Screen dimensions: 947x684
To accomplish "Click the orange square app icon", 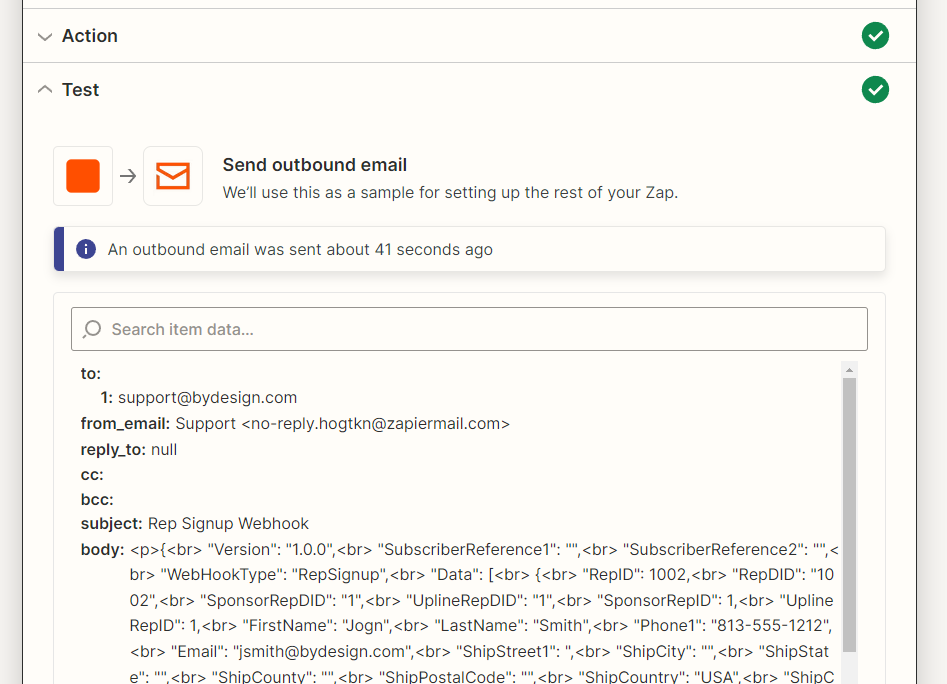I will click(83, 176).
